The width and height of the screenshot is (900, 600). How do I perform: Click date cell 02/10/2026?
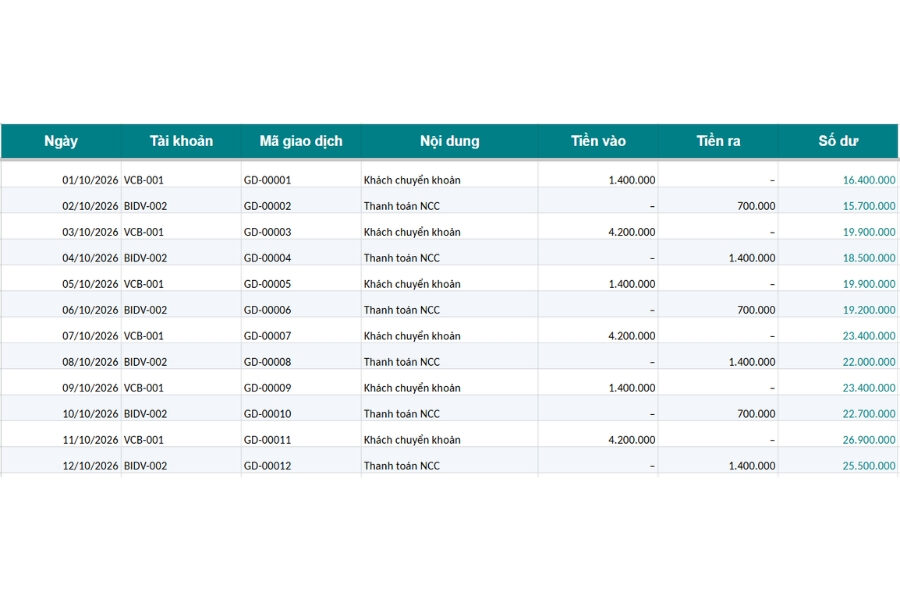pyautogui.click(x=90, y=206)
